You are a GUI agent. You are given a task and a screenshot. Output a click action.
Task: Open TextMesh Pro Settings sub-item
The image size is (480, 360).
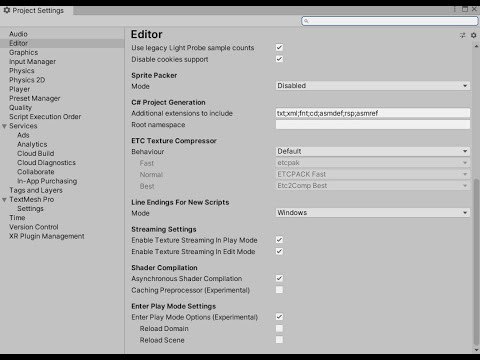[x=30, y=209]
